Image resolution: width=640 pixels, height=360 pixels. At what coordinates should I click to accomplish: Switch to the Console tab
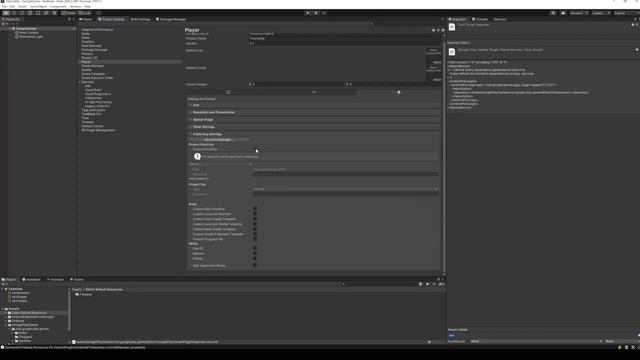[480, 19]
